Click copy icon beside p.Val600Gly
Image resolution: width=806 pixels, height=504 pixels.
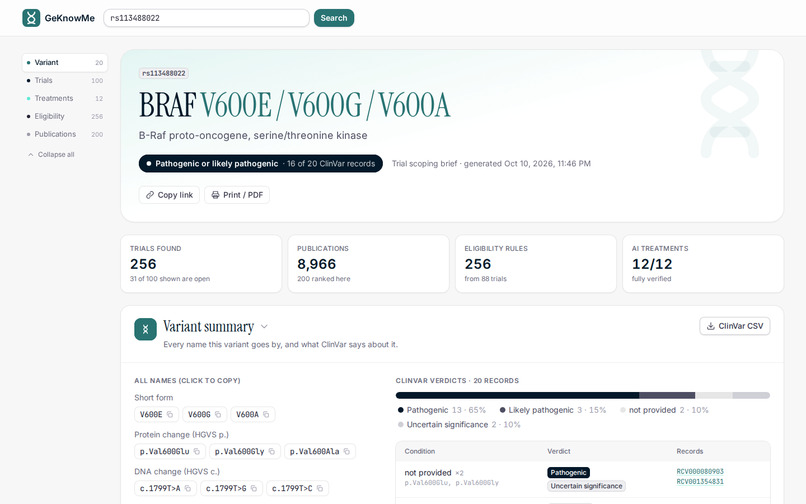point(271,452)
